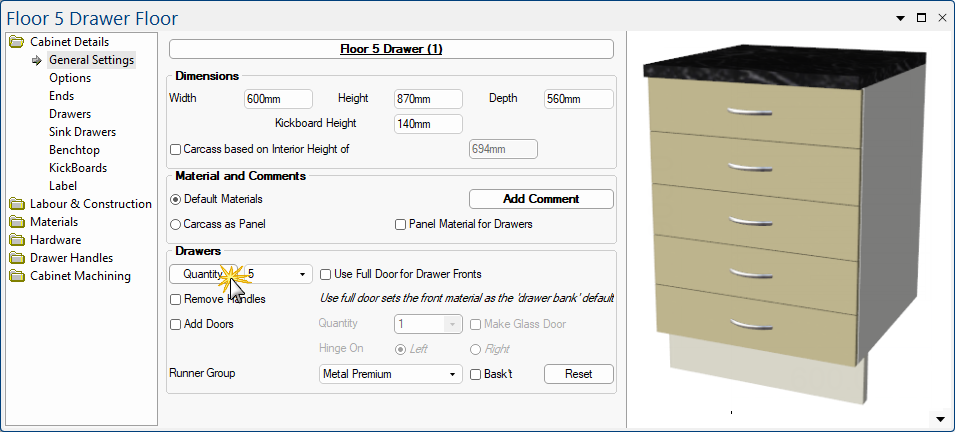Click the window options arrow in the title bar

[900, 18]
